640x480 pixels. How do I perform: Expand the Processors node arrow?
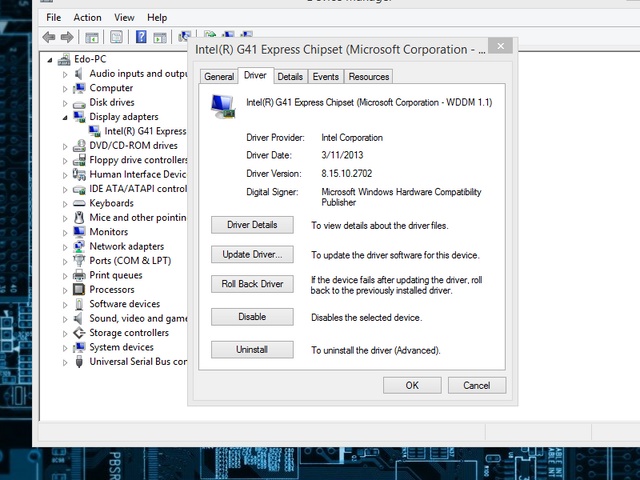pyautogui.click(x=65, y=290)
